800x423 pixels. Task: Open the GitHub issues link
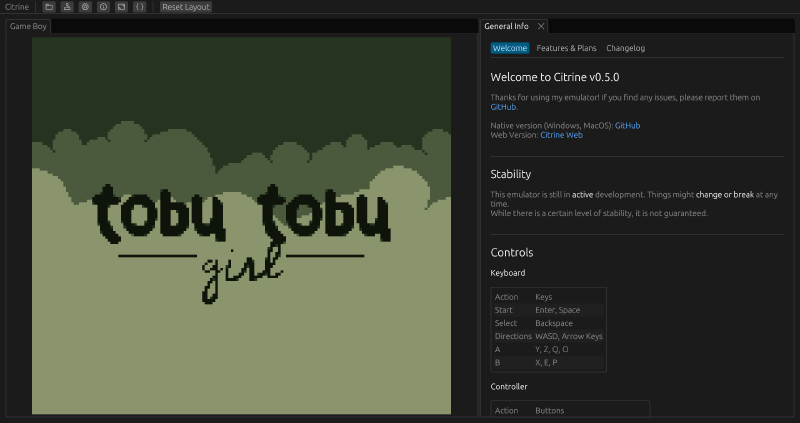click(503, 107)
